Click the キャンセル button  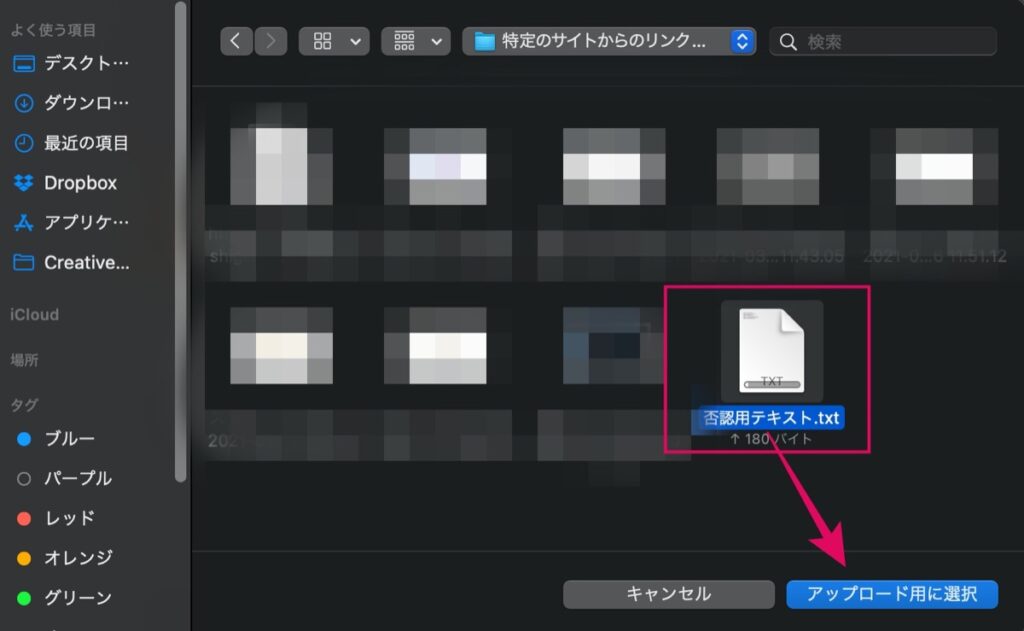point(669,594)
